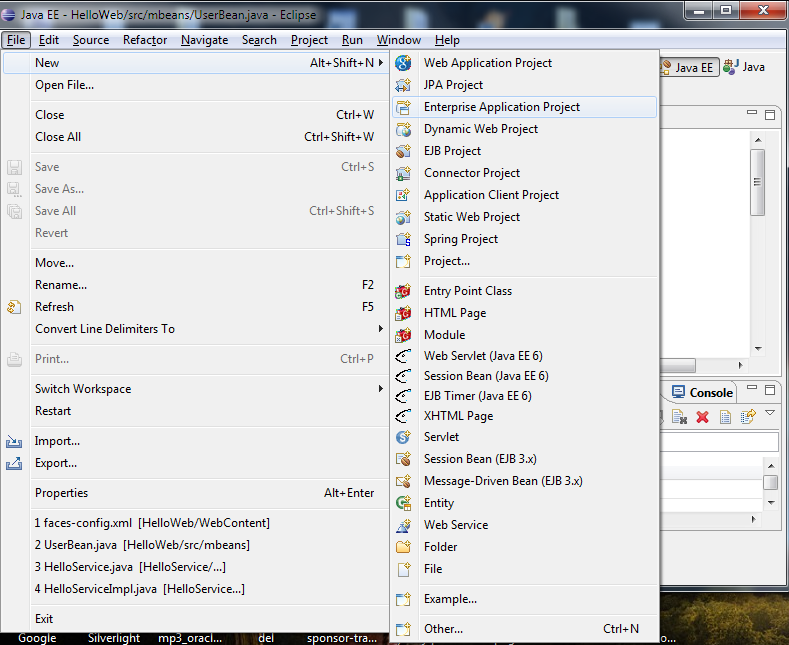Expand the Switch Workspace submenu
The image size is (789, 645).
pos(381,389)
